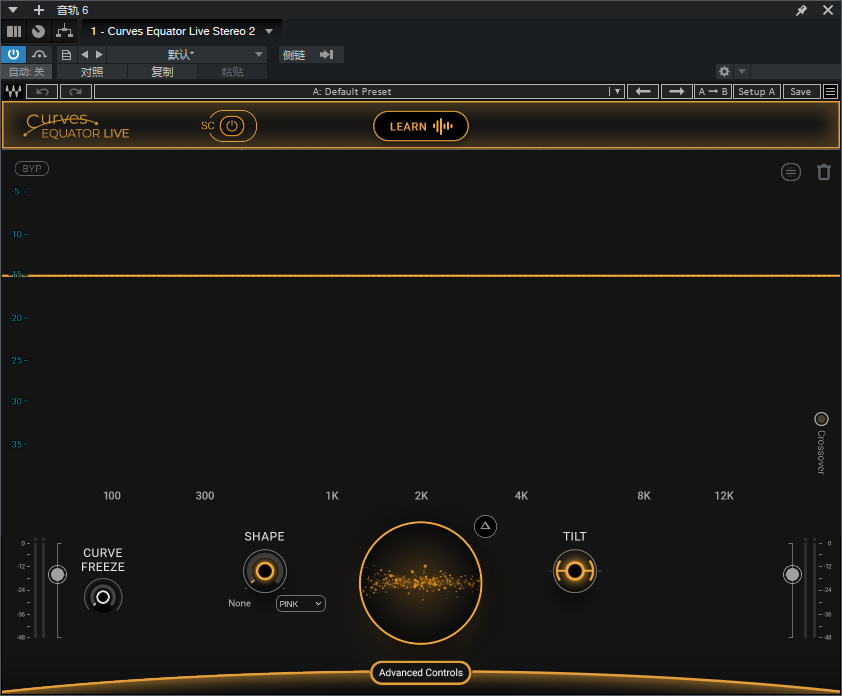Enable the 侧链 sidechain button
Image resolution: width=842 pixels, height=696 pixels.
click(294, 55)
